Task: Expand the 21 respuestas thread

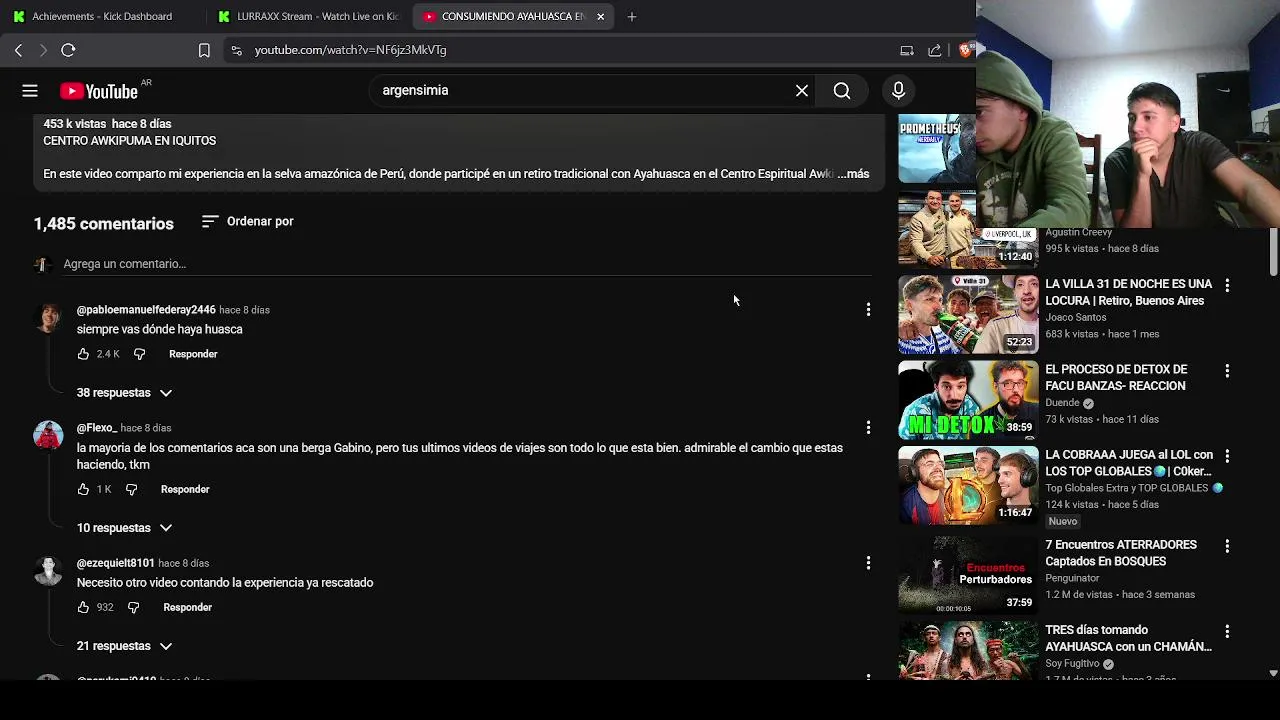Action: (x=124, y=646)
